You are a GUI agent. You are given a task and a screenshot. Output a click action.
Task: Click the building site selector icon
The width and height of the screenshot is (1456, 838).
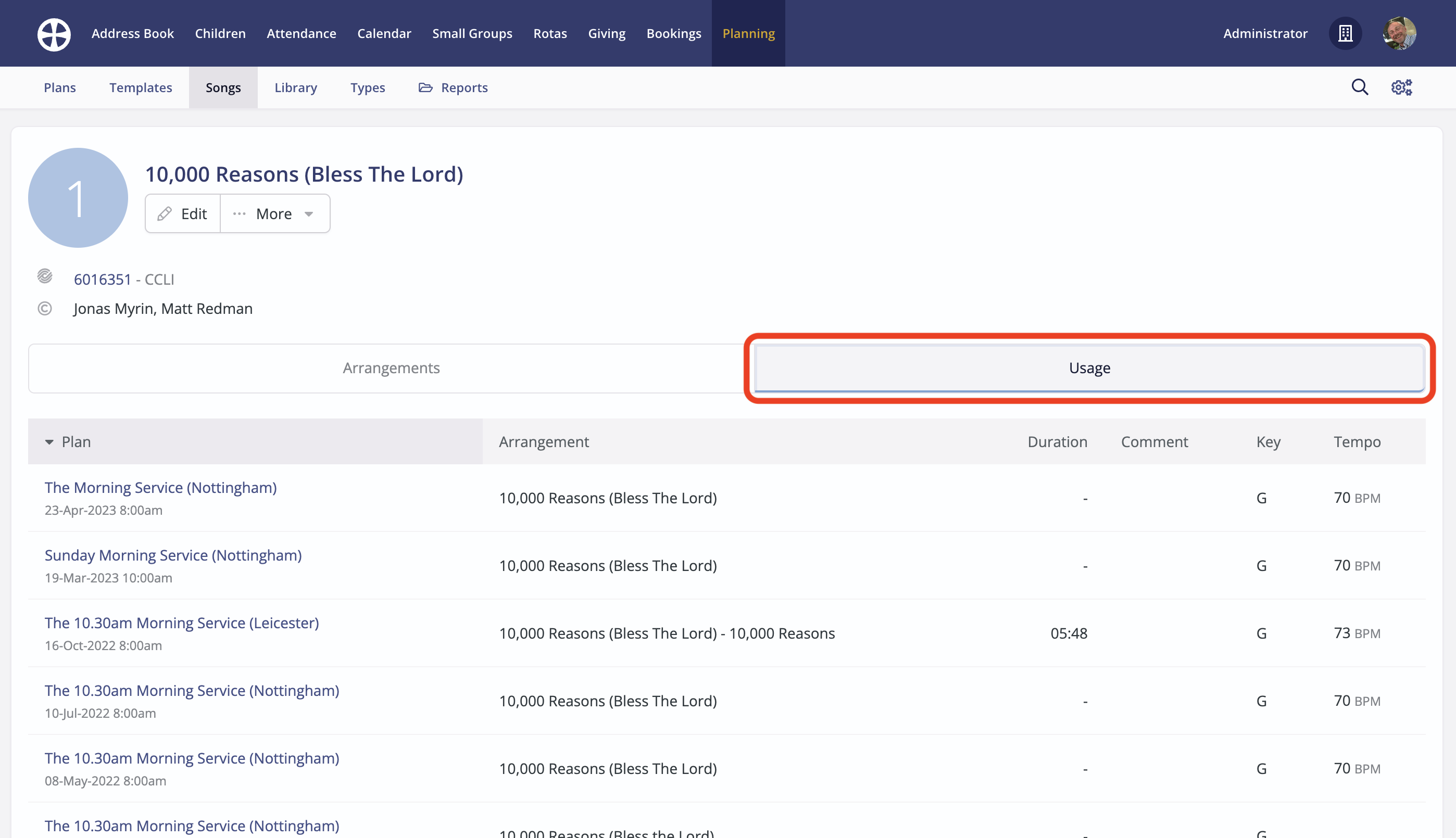click(1345, 34)
